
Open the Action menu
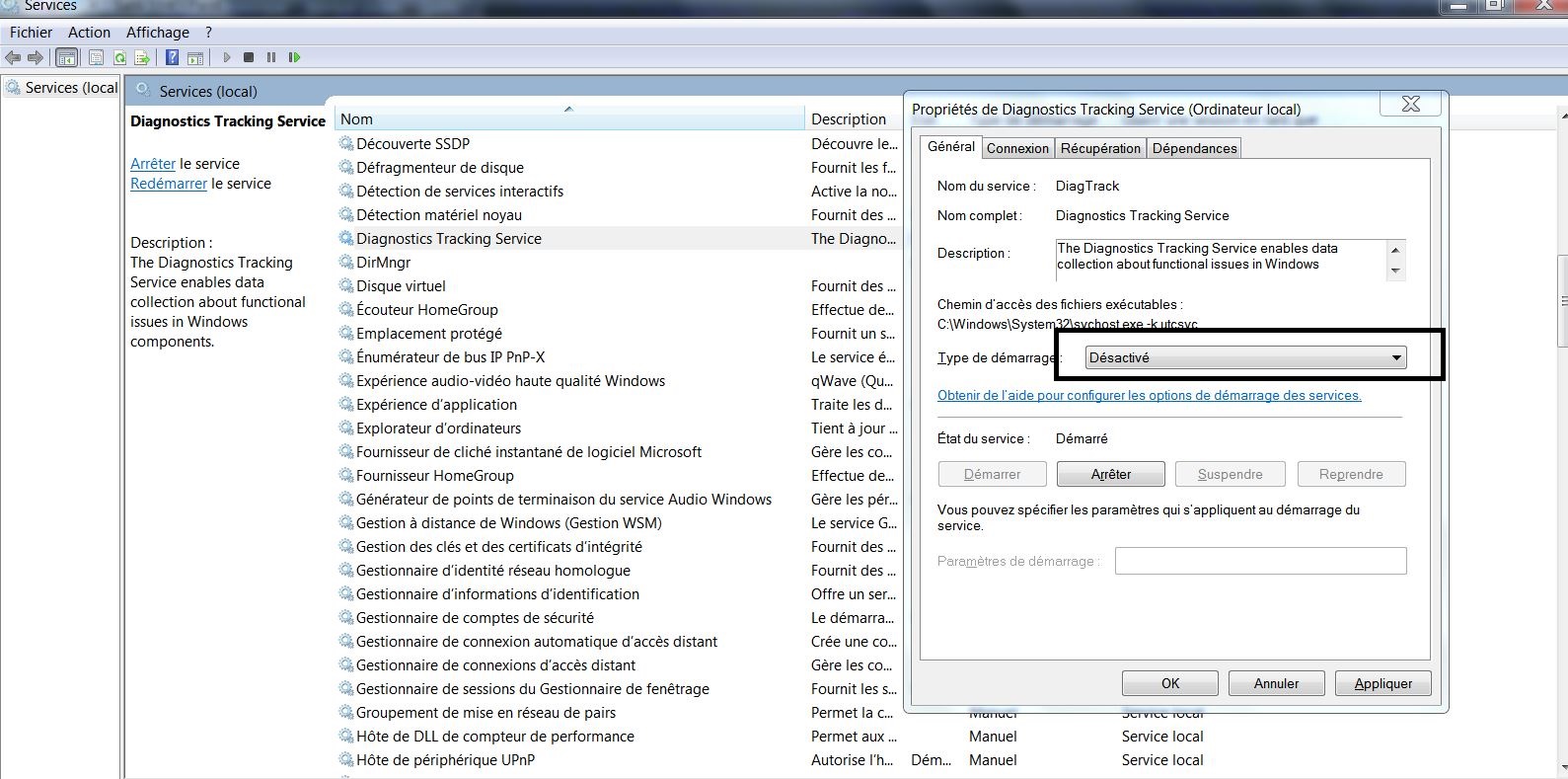click(89, 33)
